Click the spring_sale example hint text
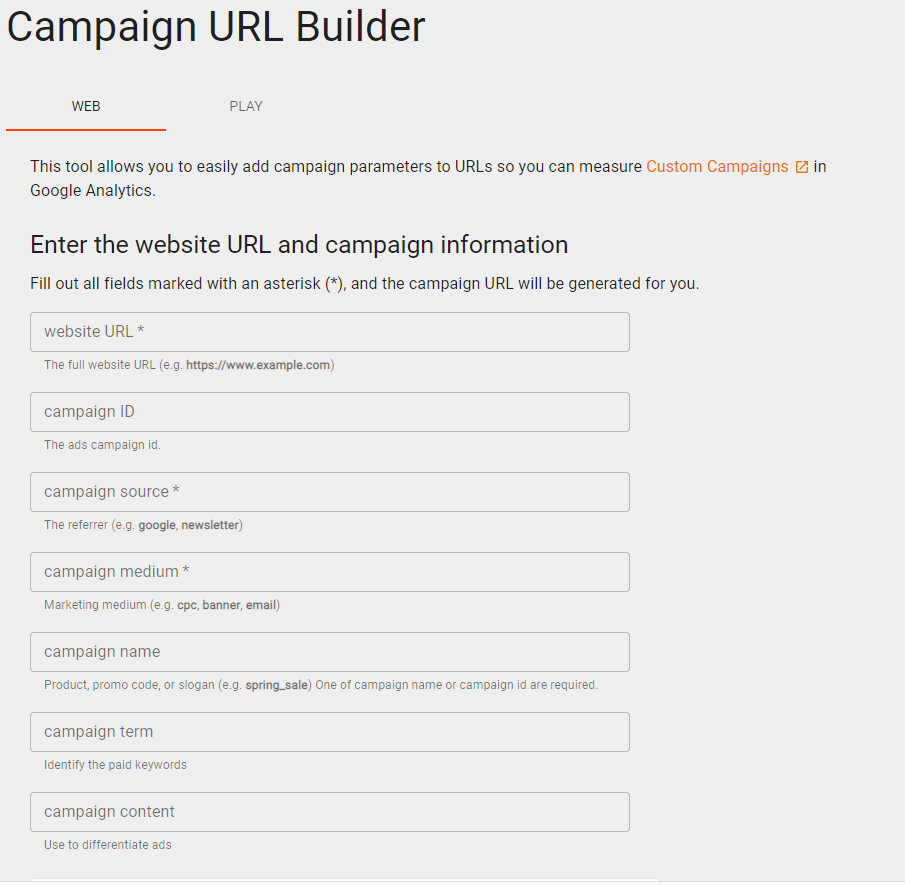The width and height of the screenshot is (905, 885). [276, 685]
